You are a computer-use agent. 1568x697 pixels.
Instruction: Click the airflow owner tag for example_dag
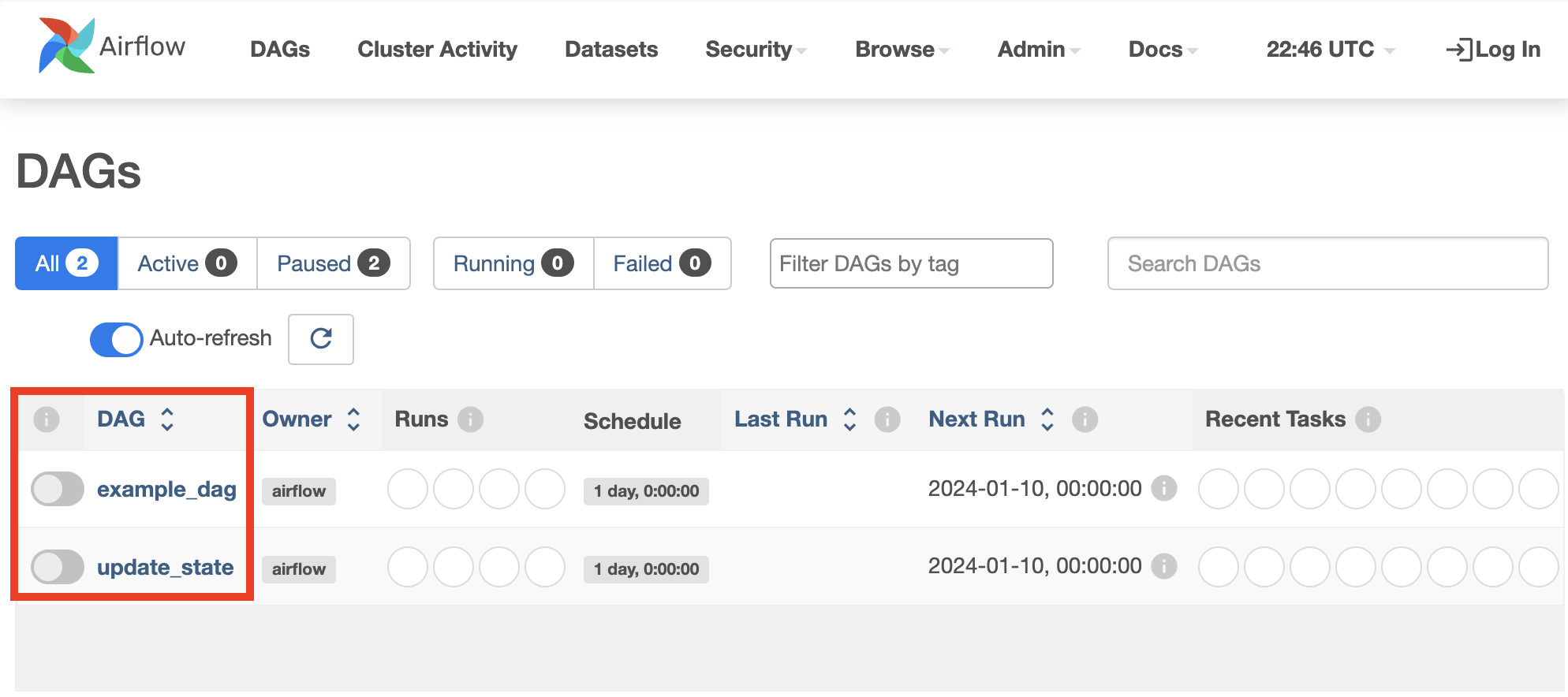[299, 491]
